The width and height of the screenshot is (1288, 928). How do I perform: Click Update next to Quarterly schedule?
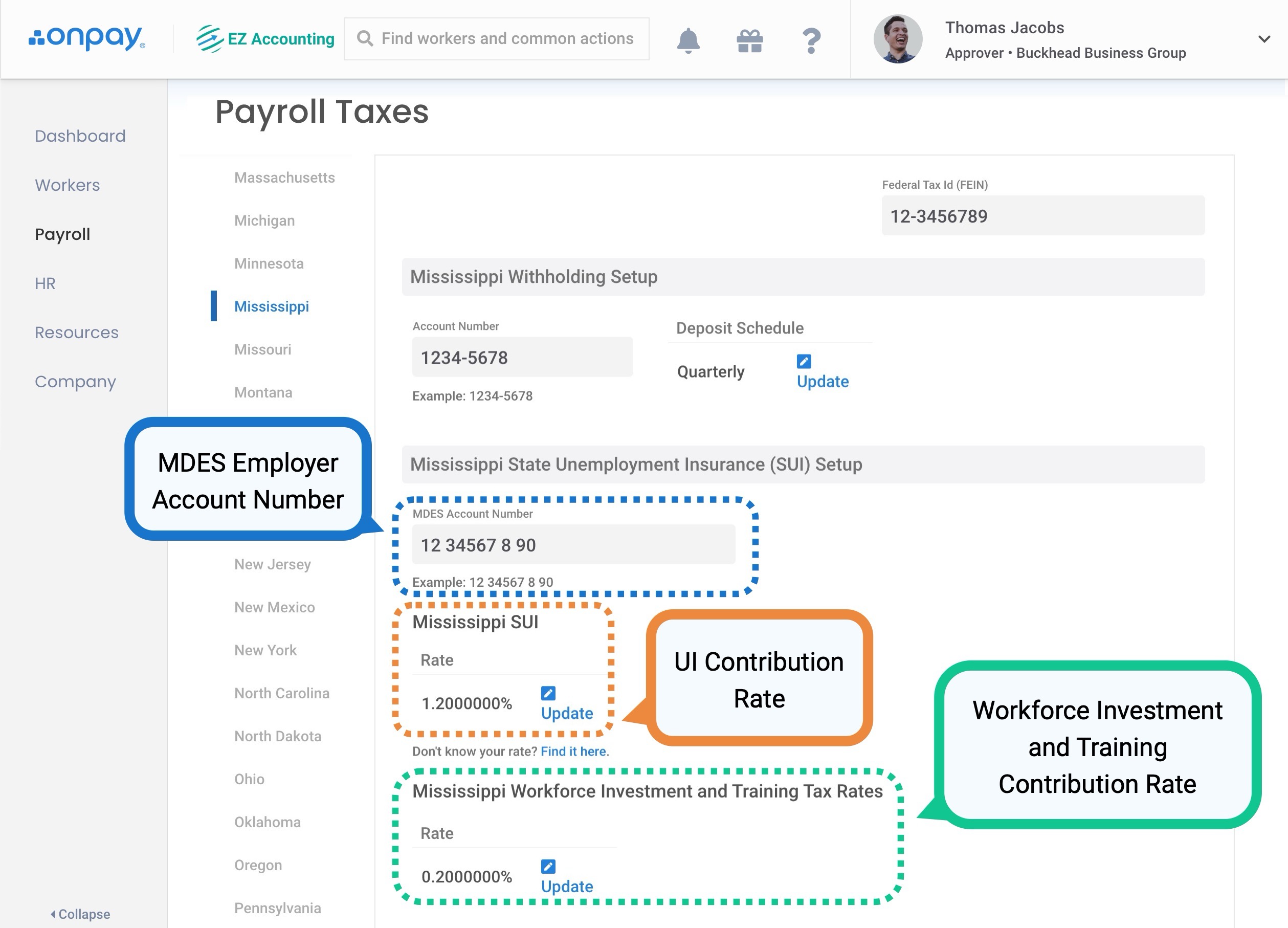[x=823, y=381]
